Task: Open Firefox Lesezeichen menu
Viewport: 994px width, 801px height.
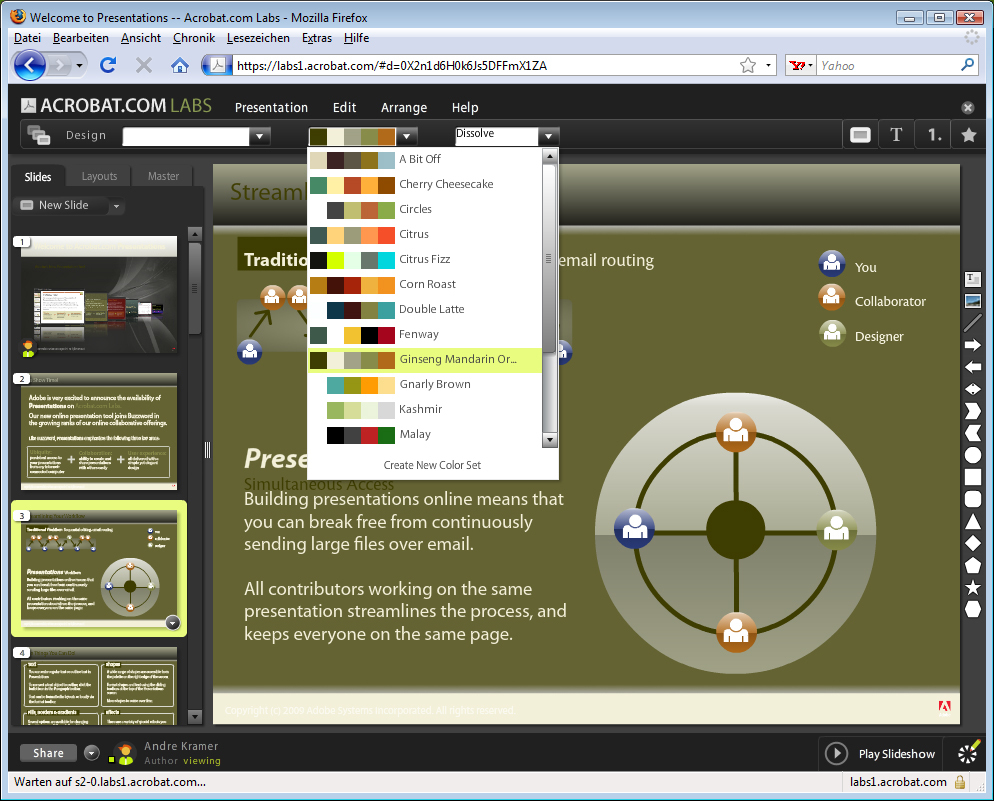Action: coord(258,38)
